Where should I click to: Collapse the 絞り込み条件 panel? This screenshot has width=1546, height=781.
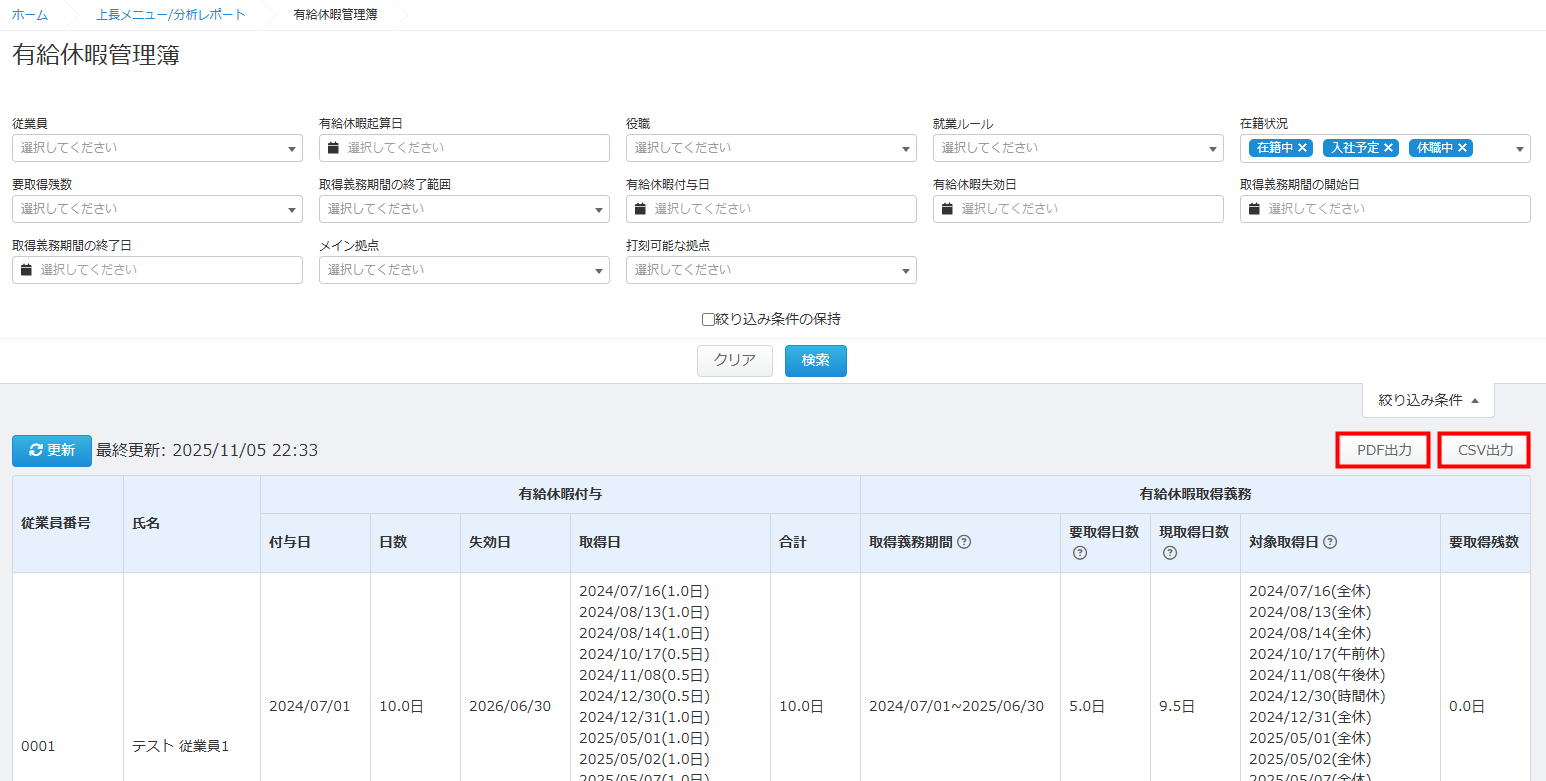point(1428,400)
